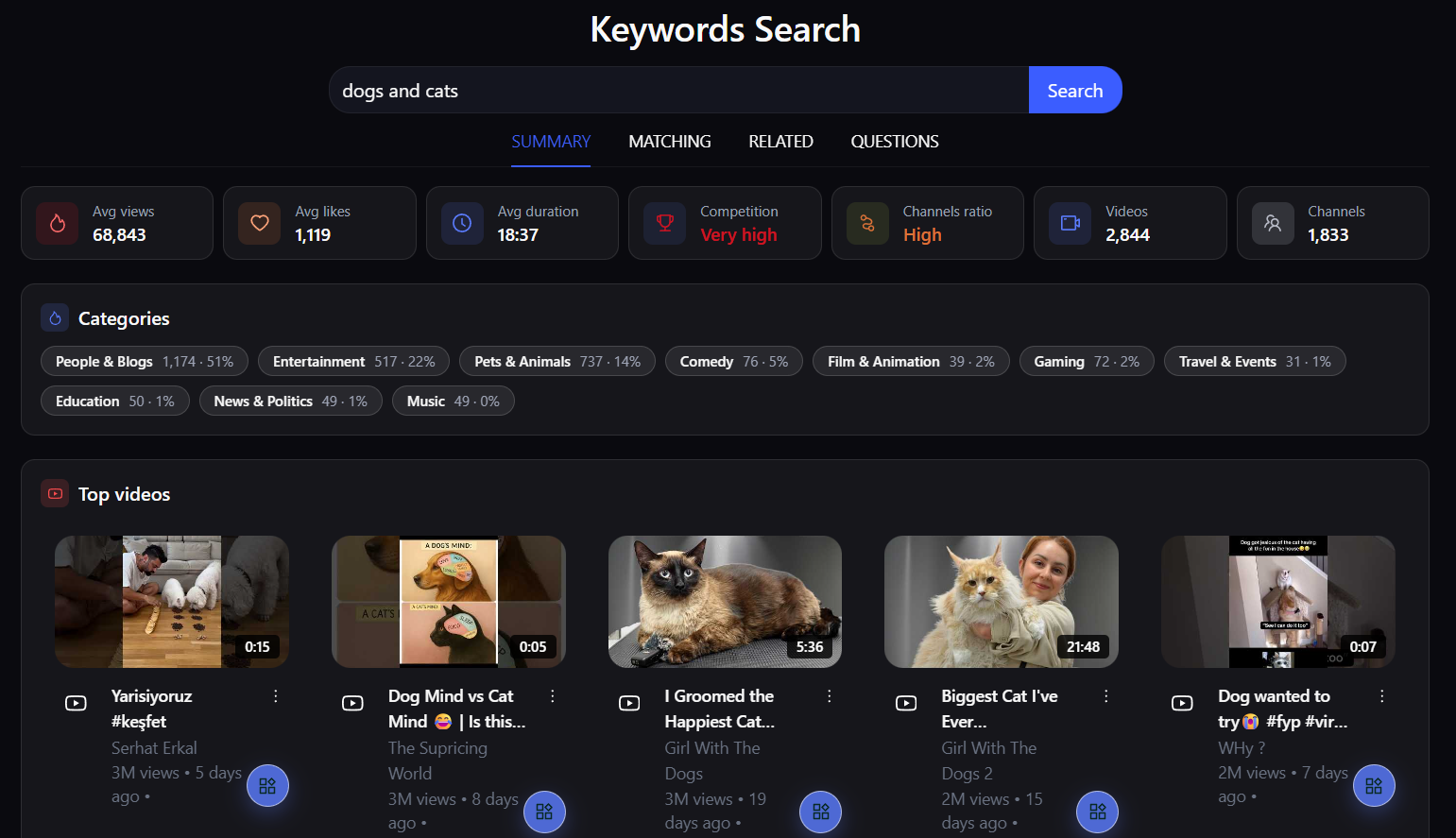Viewport: 1456px width, 838px height.
Task: Select the Gaming category chip
Action: (x=1087, y=362)
